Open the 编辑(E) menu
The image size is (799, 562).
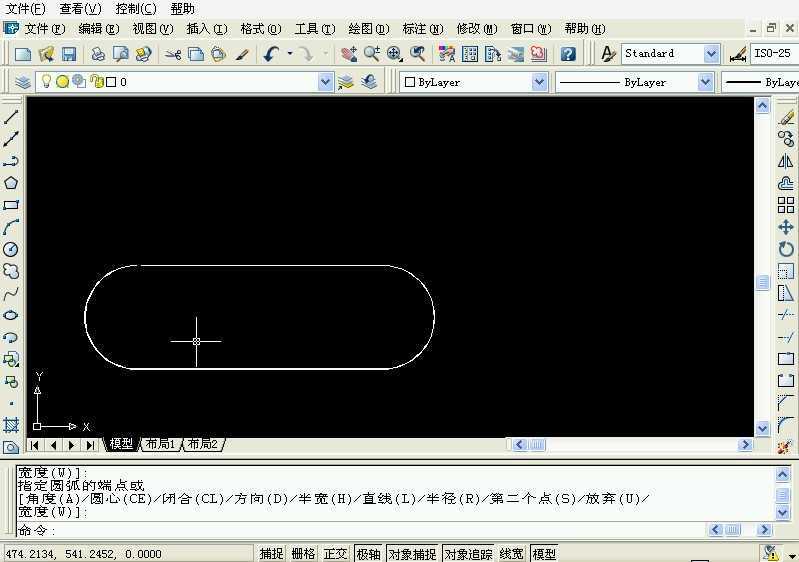tap(98, 29)
